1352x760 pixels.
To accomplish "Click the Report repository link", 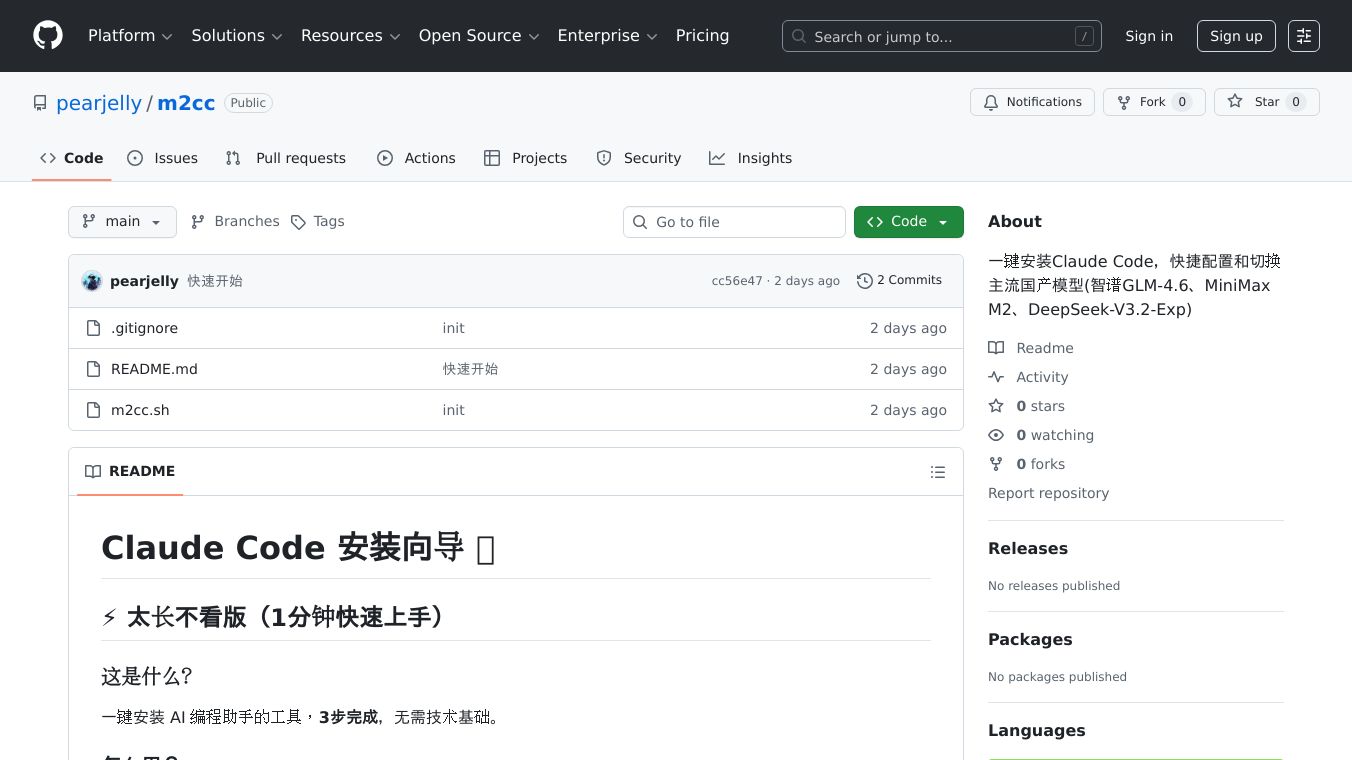I will 1048,493.
